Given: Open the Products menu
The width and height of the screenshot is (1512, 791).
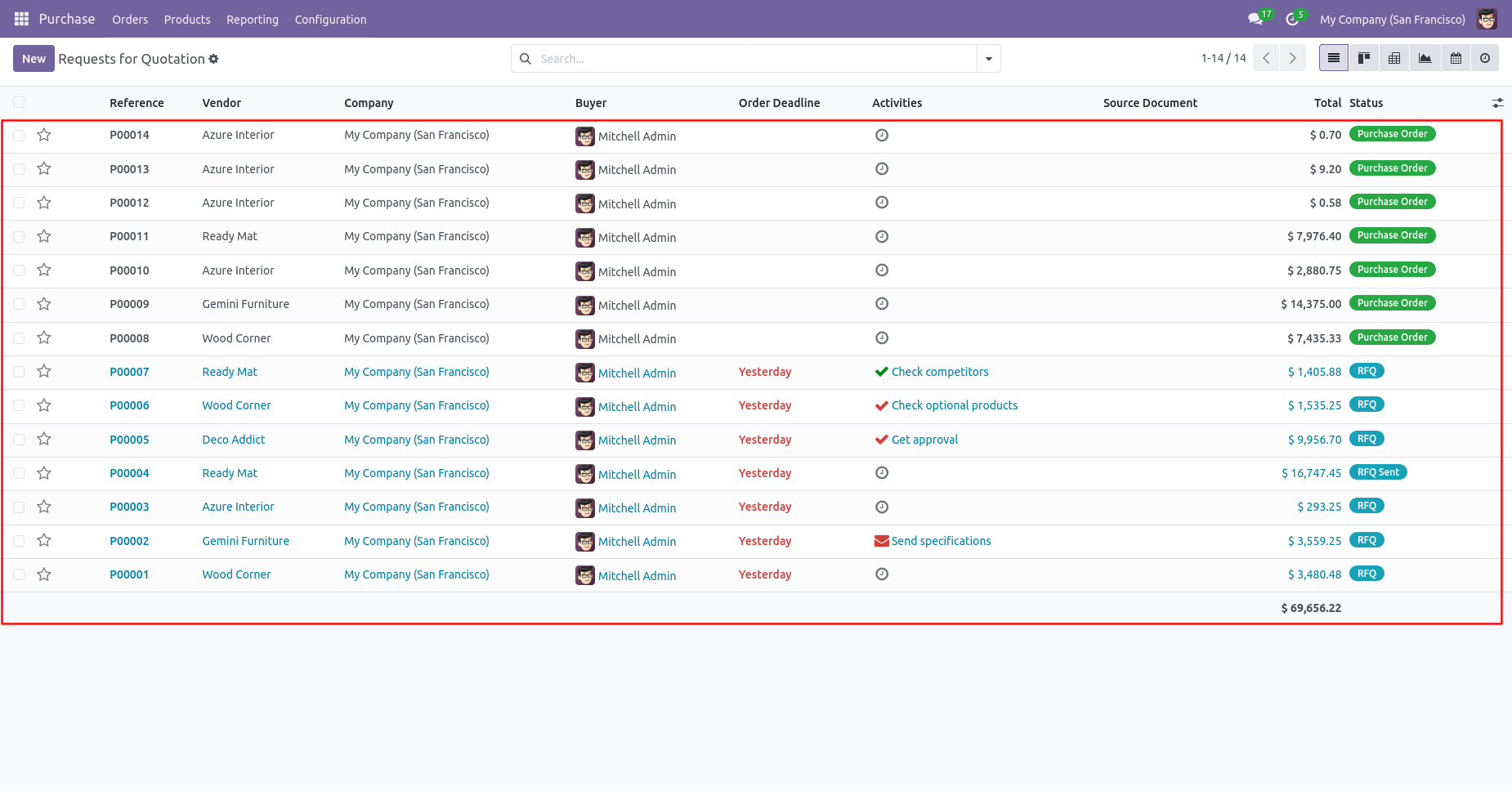Looking at the screenshot, I should tap(187, 20).
